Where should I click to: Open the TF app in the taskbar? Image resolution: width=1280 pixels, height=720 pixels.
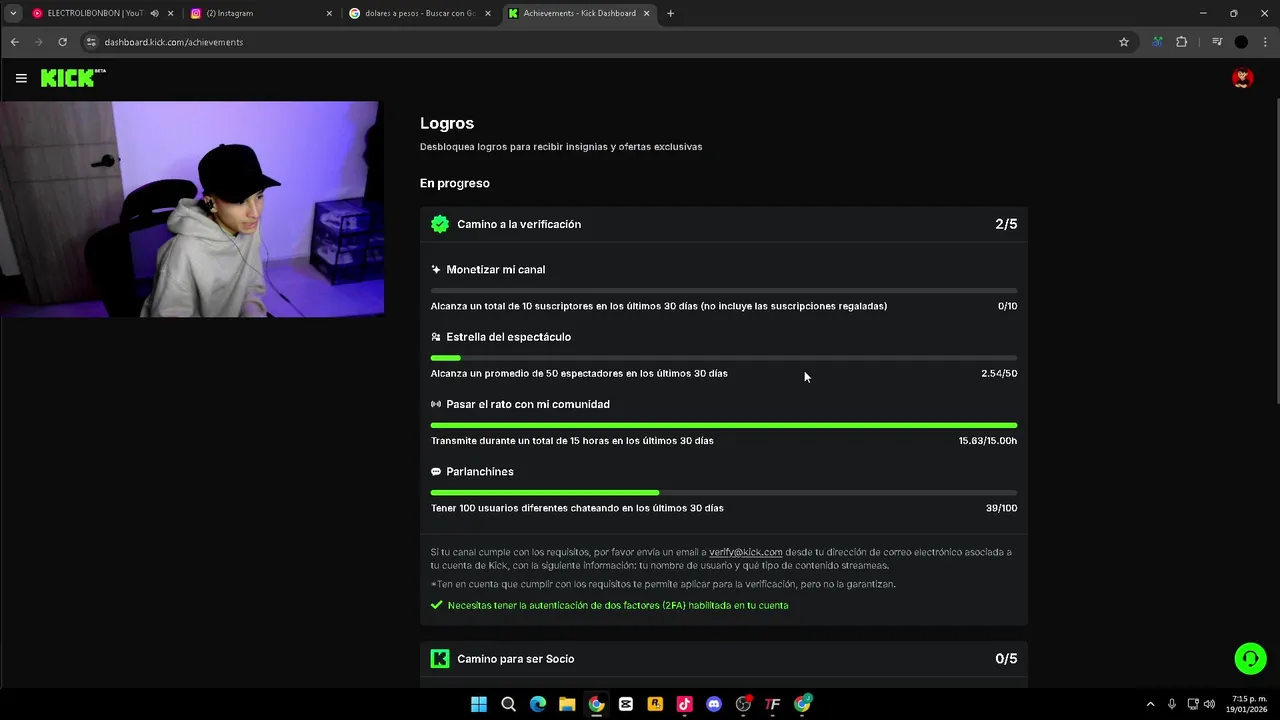pos(772,704)
